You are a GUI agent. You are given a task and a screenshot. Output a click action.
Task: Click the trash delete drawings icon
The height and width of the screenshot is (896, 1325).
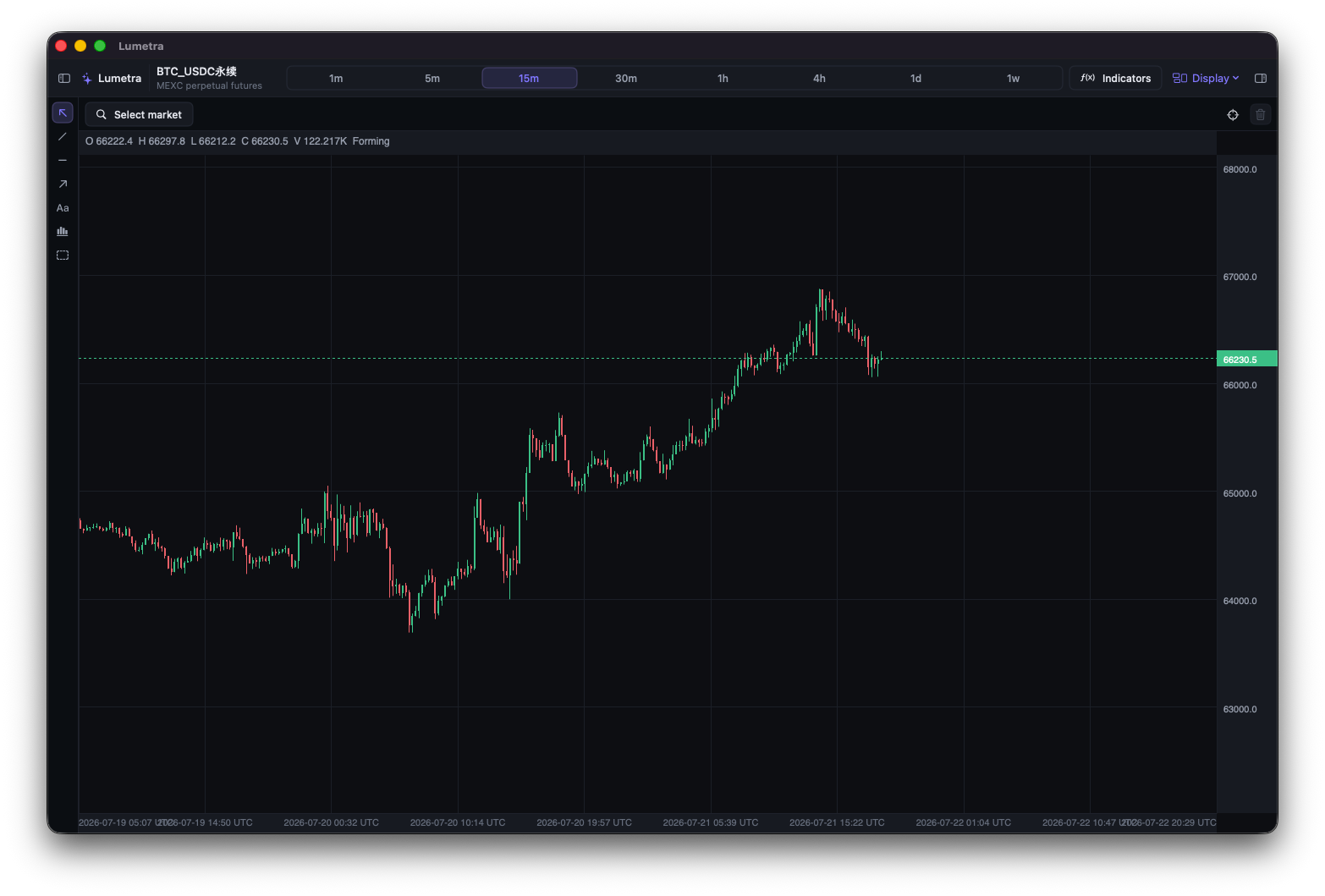pyautogui.click(x=1261, y=115)
